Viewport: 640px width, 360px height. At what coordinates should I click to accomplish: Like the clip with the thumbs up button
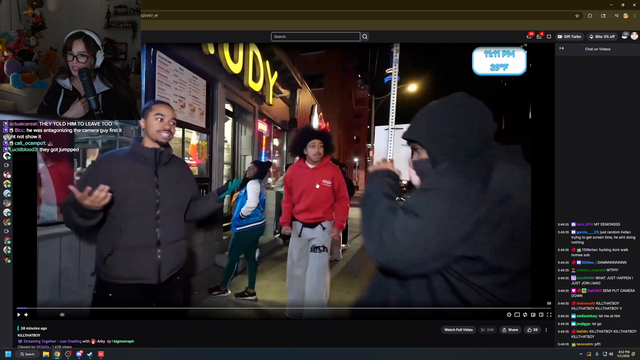pos(532,330)
